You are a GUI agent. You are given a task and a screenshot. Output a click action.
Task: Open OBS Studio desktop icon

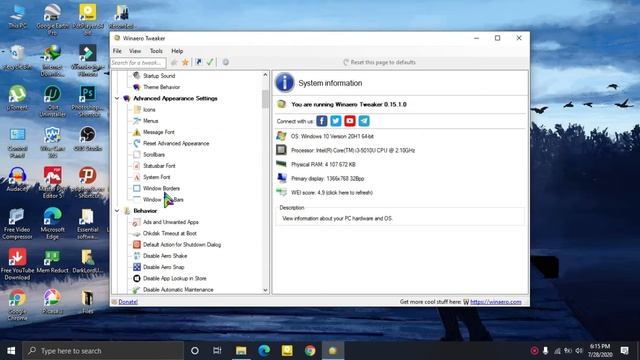tap(88, 139)
